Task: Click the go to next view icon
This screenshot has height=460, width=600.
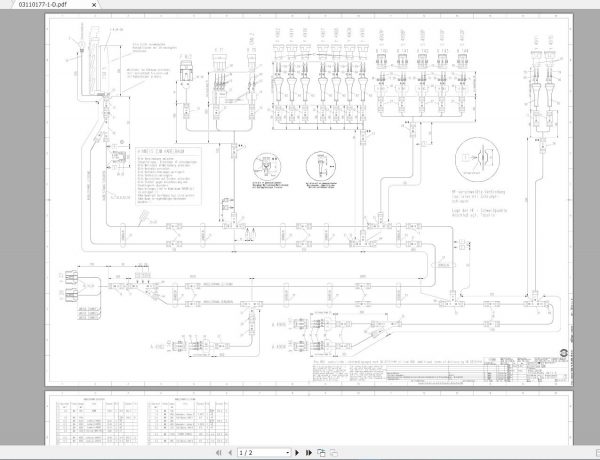Action: point(334,453)
